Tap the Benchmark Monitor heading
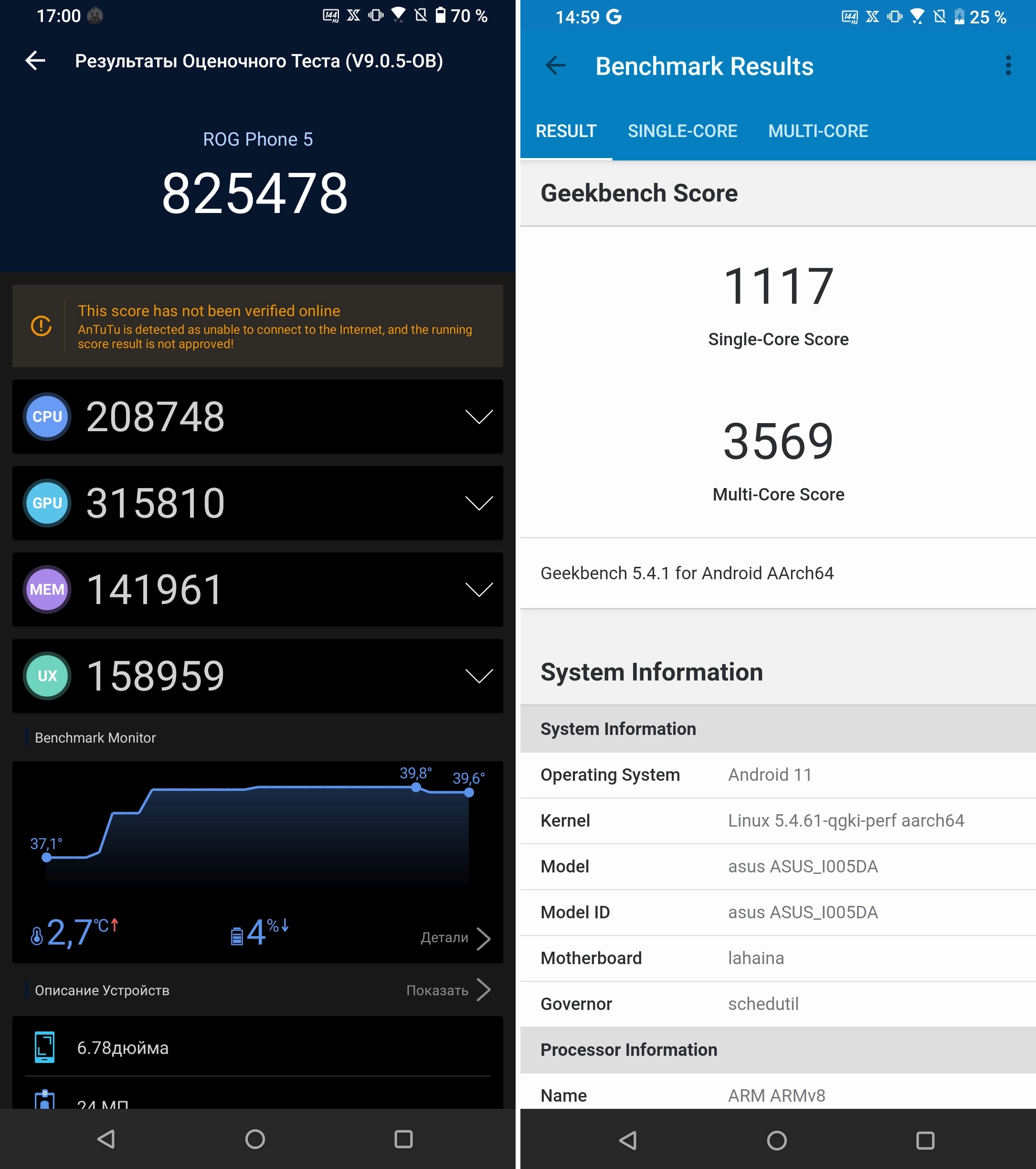 point(95,738)
